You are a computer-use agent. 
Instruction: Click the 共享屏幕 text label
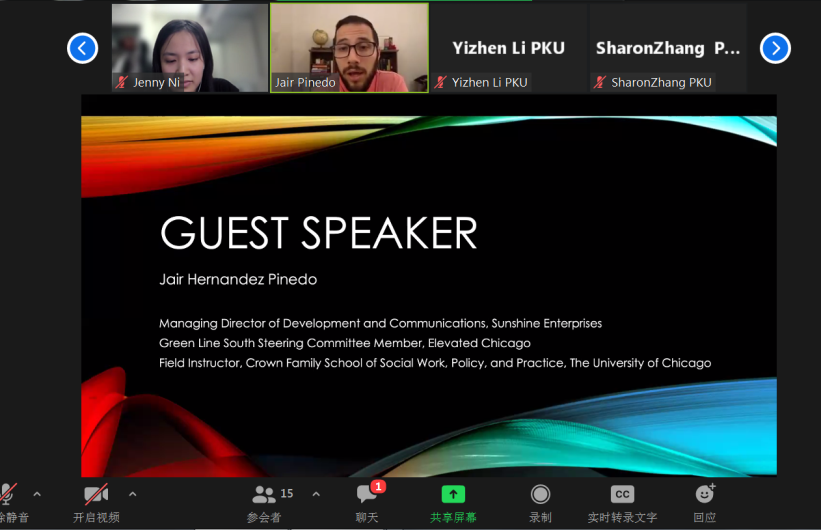[453, 517]
